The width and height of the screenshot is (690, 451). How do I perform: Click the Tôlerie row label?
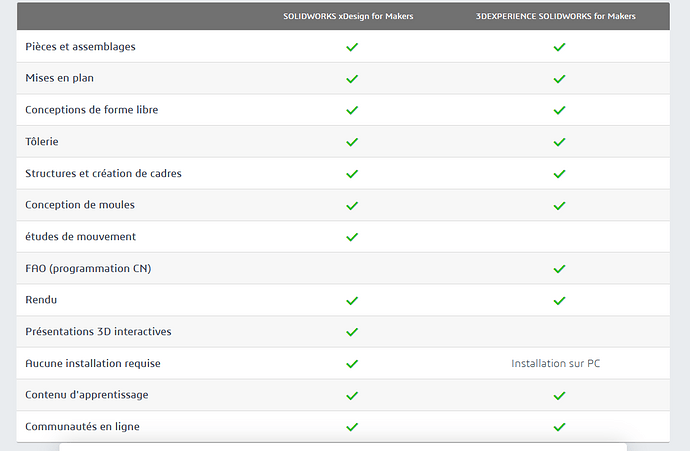[42, 141]
